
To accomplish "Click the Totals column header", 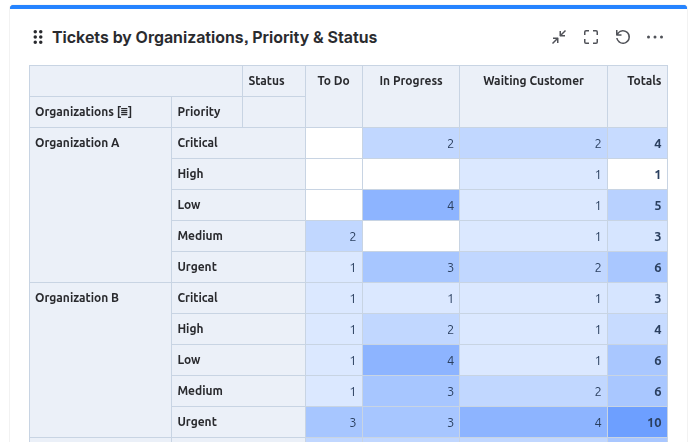I will [x=644, y=81].
